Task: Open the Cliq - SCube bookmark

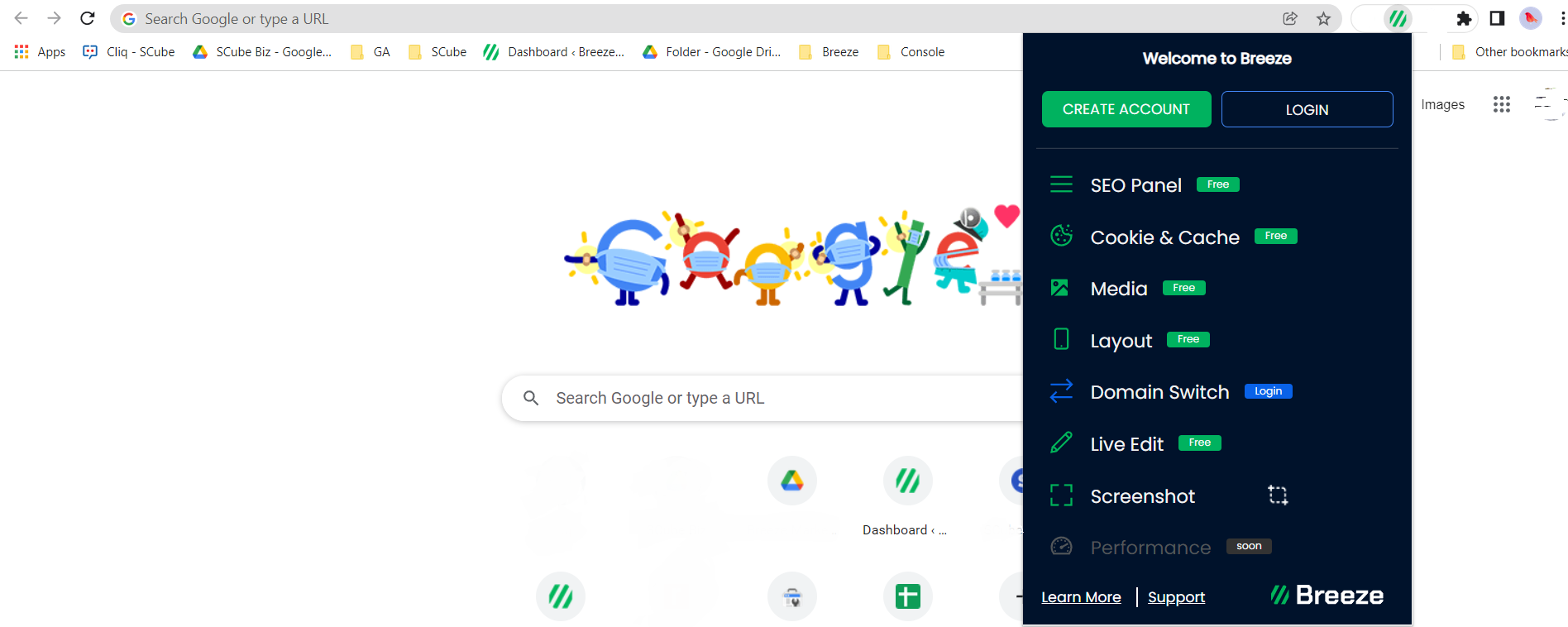Action: coord(129,52)
